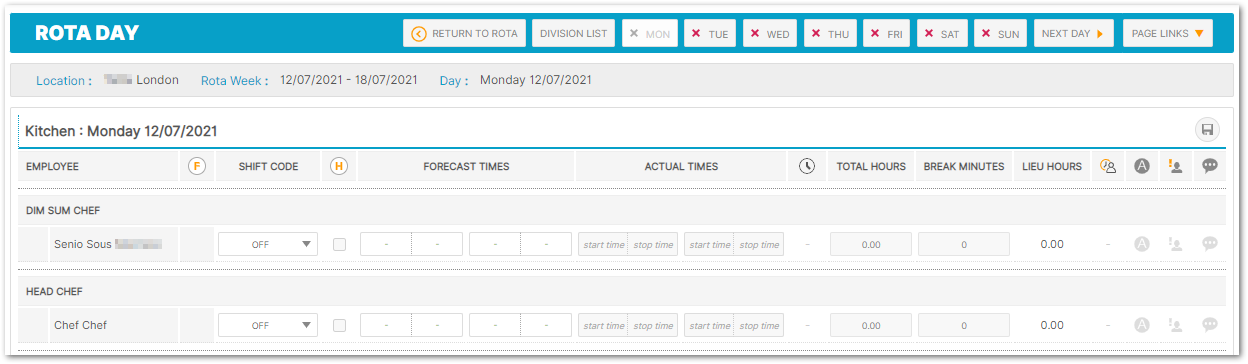Click the ACTUAL TIMES column header

(x=681, y=166)
